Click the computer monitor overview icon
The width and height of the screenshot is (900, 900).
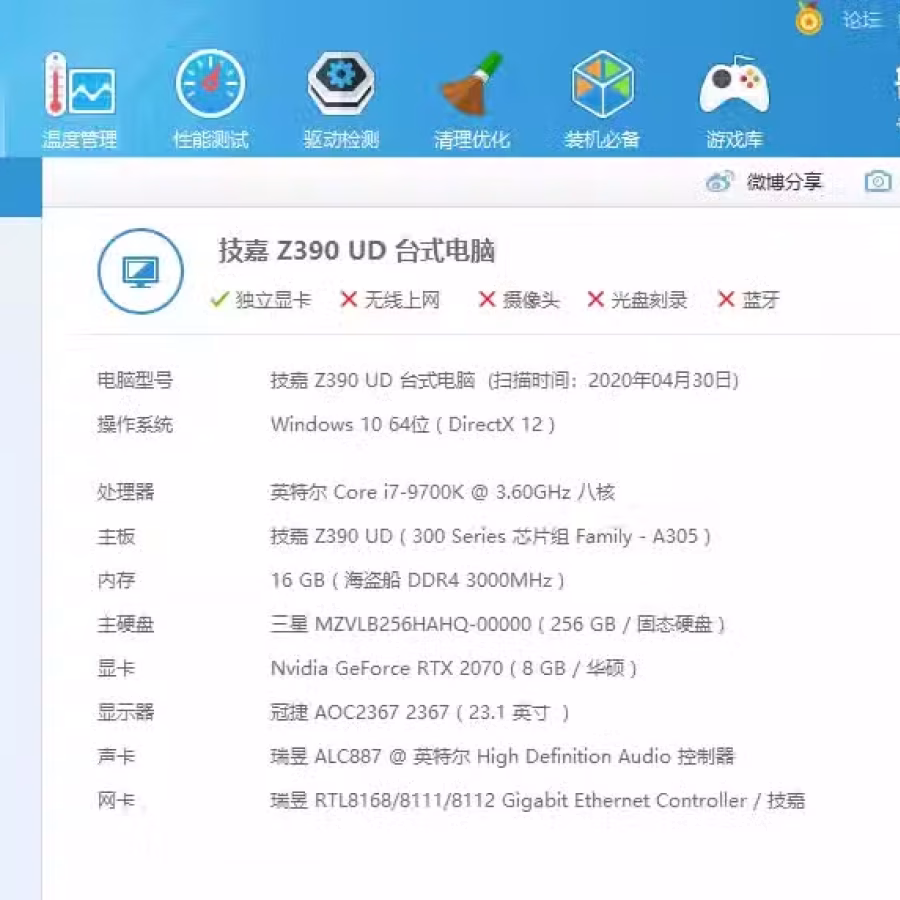(141, 271)
